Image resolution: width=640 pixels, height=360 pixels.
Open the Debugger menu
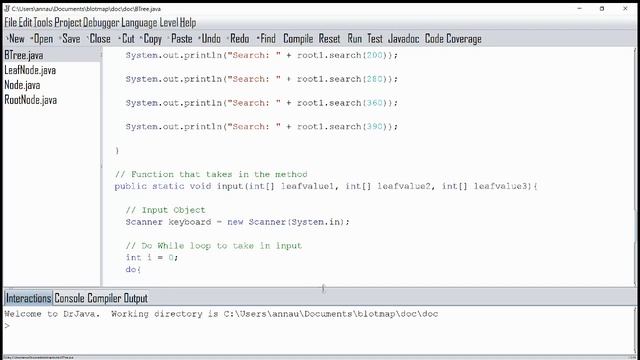(x=101, y=22)
